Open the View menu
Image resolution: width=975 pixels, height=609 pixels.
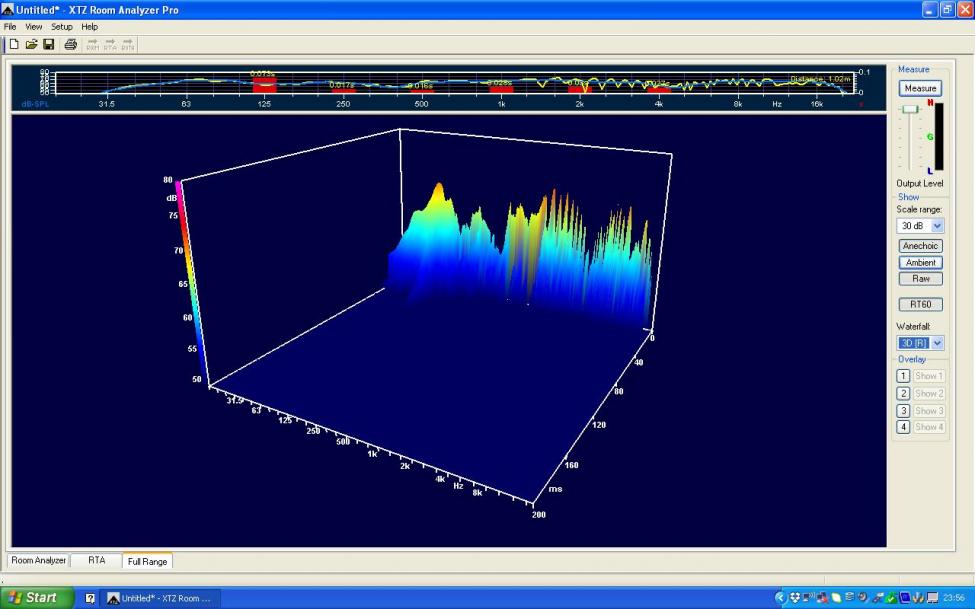coord(34,27)
